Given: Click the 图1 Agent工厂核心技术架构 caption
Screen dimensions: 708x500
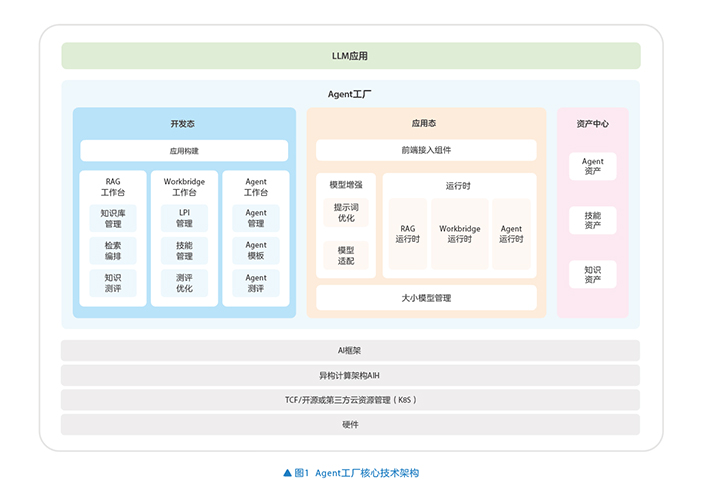Looking at the screenshot, I should coord(357,473).
